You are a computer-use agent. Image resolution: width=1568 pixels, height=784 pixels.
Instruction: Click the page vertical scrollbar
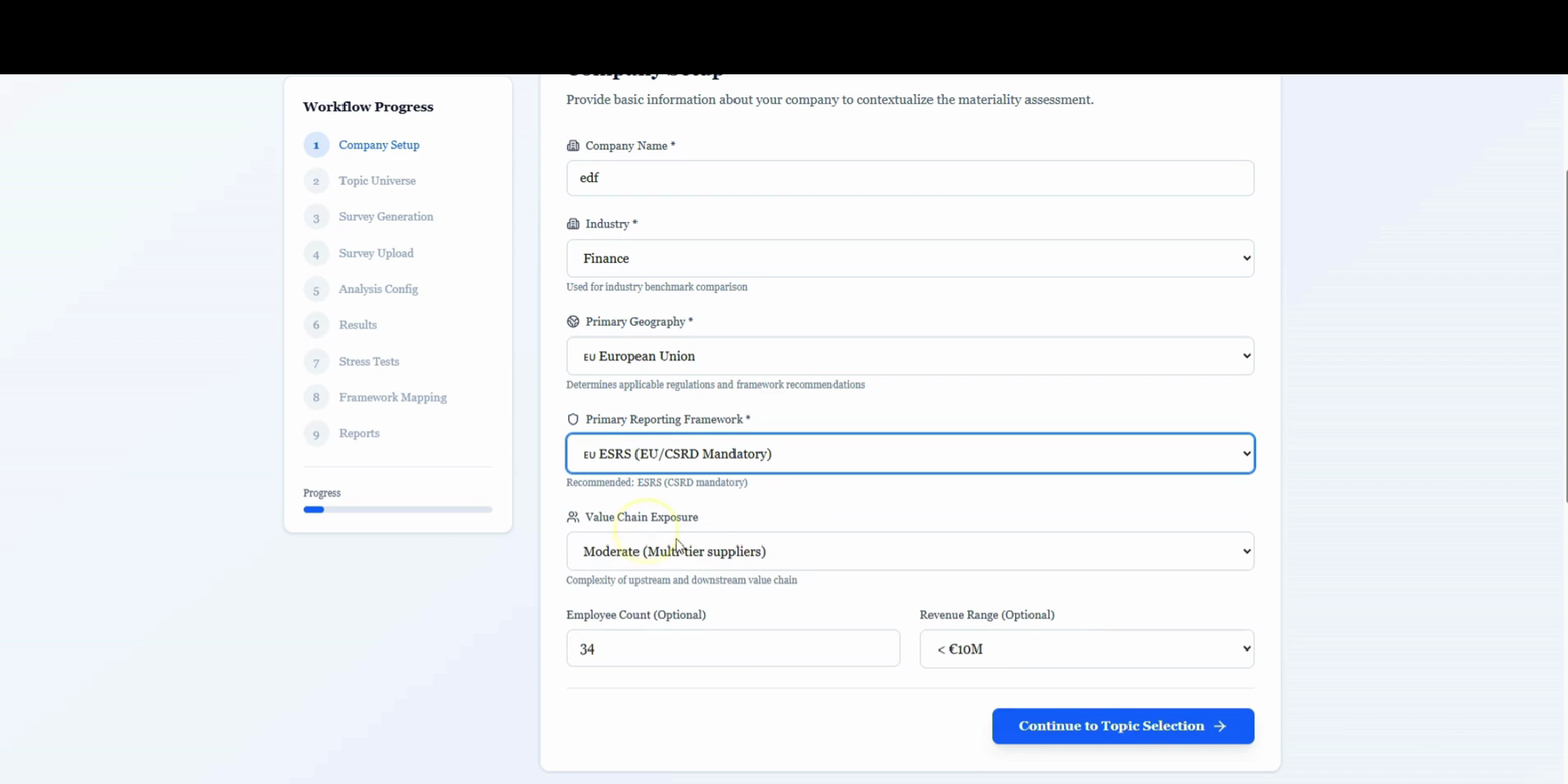pos(1565,335)
